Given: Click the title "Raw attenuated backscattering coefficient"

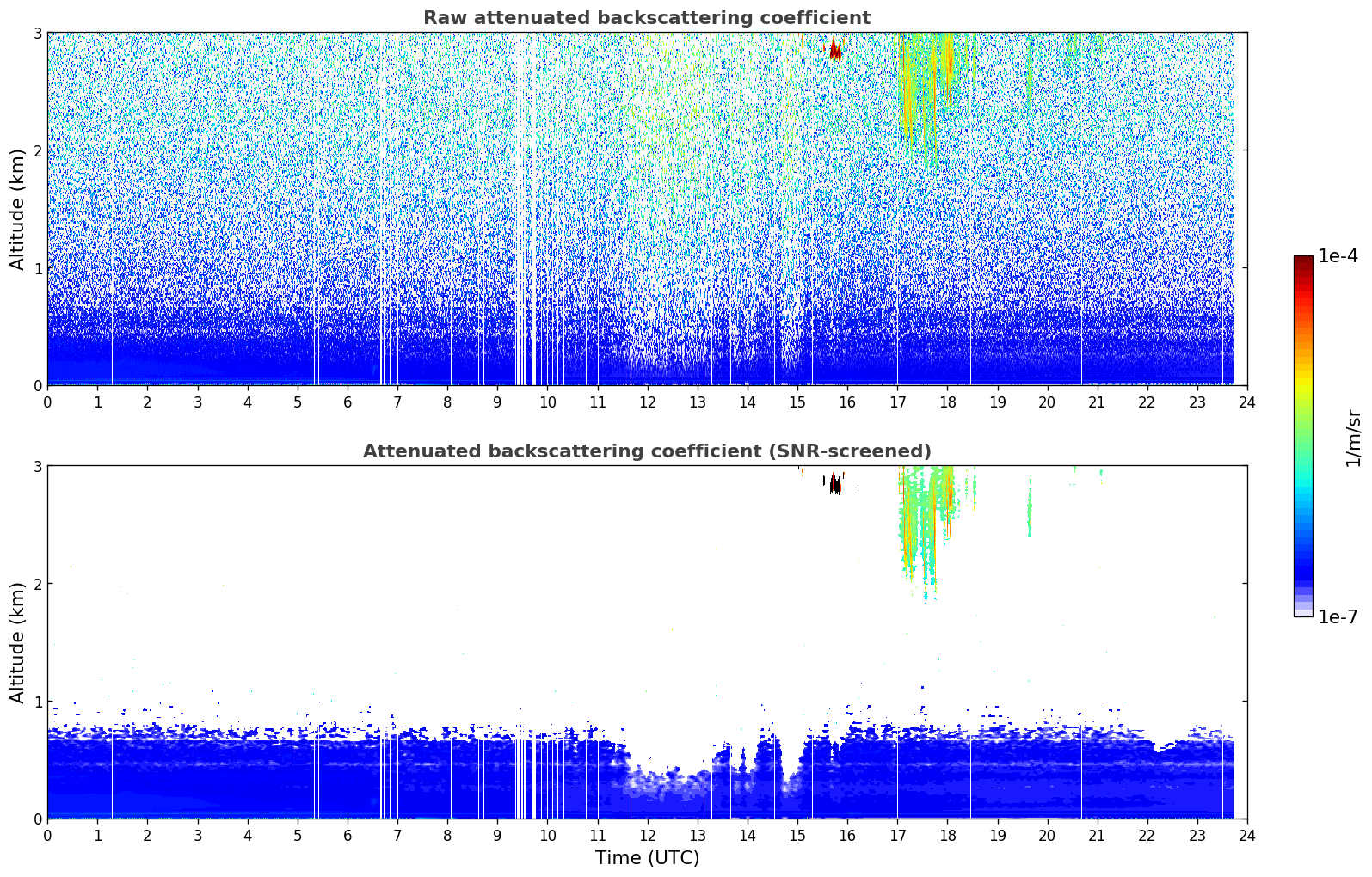Looking at the screenshot, I should [x=647, y=18].
